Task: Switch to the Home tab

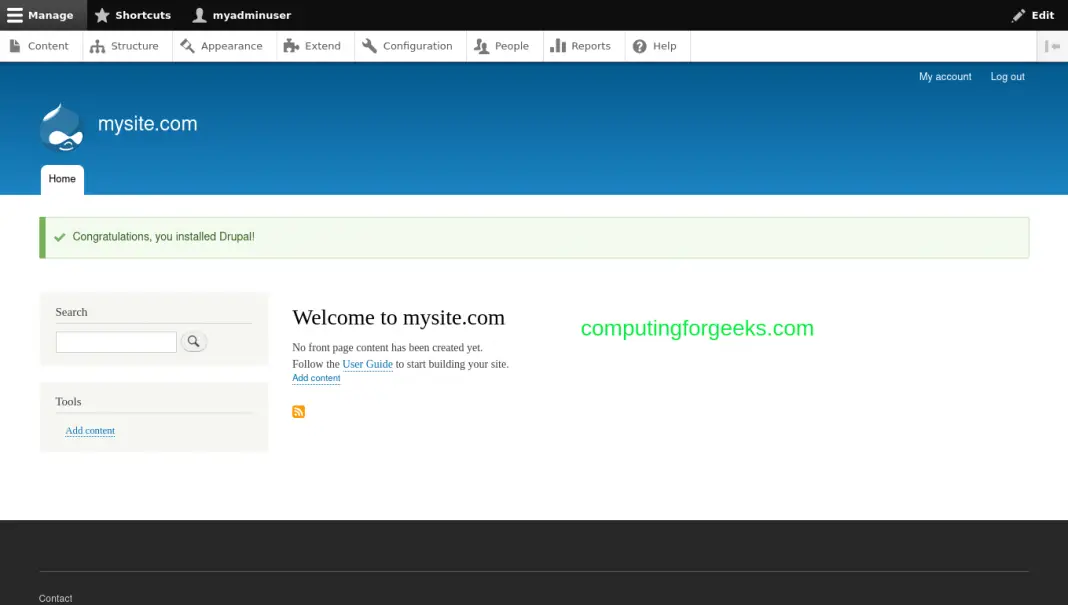Action: pyautogui.click(x=62, y=179)
